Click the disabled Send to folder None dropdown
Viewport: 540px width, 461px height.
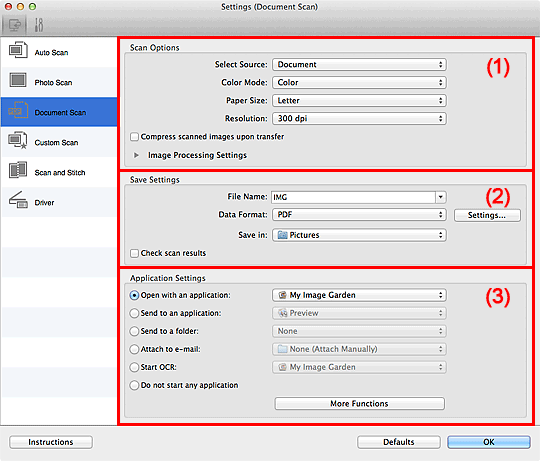(359, 331)
